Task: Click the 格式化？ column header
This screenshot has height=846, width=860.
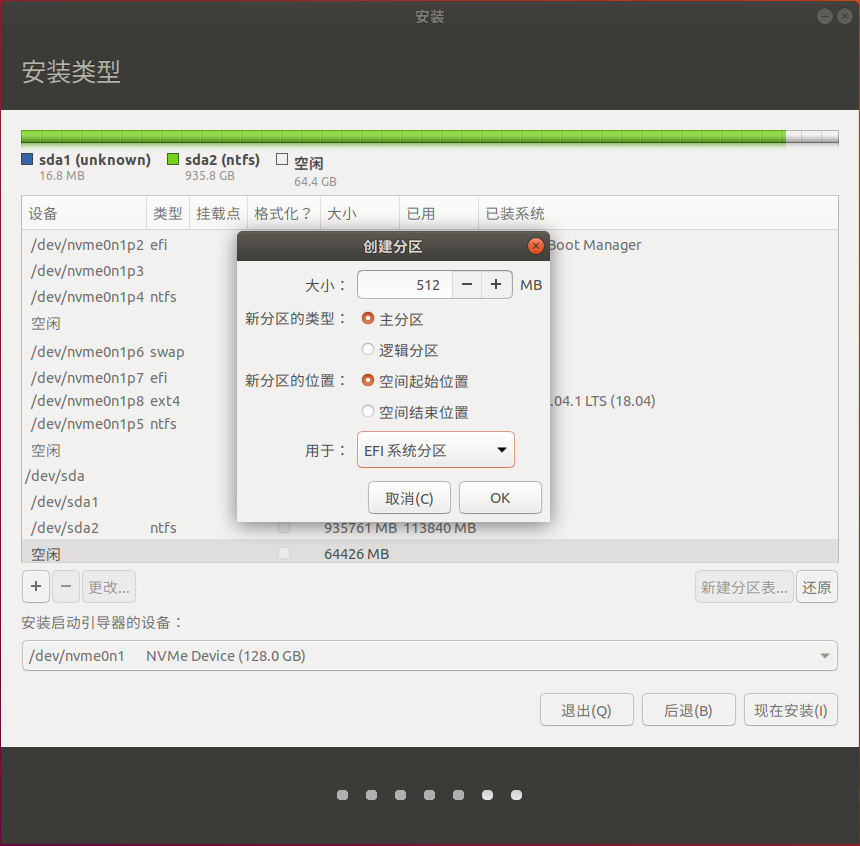Action: [284, 213]
